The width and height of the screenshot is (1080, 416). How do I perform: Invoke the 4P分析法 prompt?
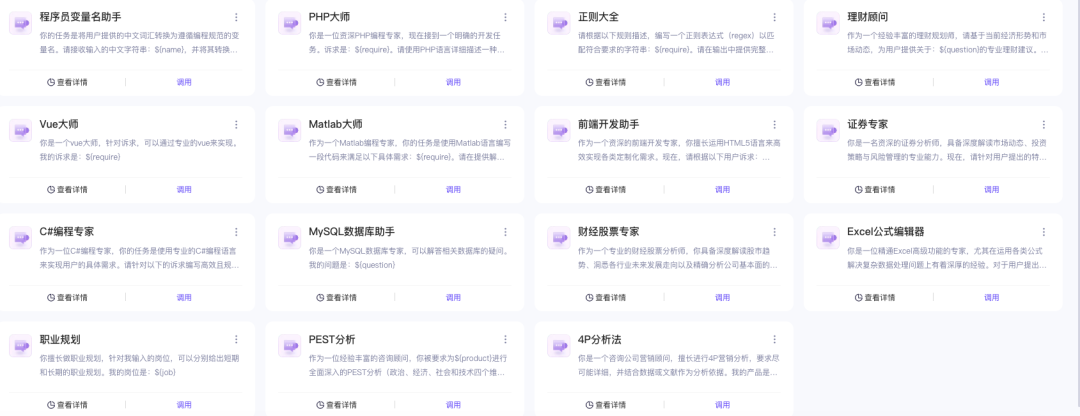tap(722, 405)
